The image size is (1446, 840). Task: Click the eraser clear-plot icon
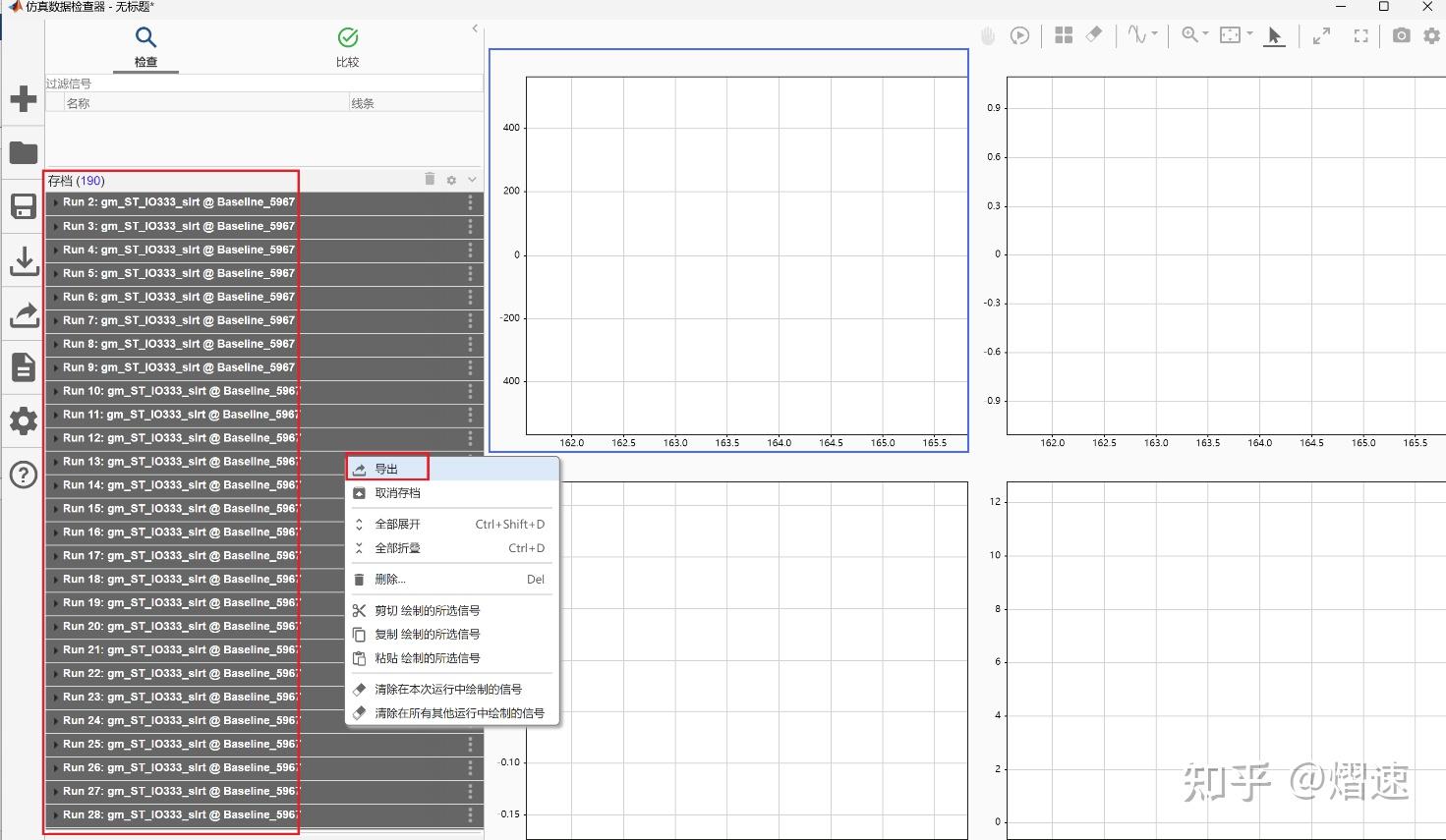pos(1093,34)
